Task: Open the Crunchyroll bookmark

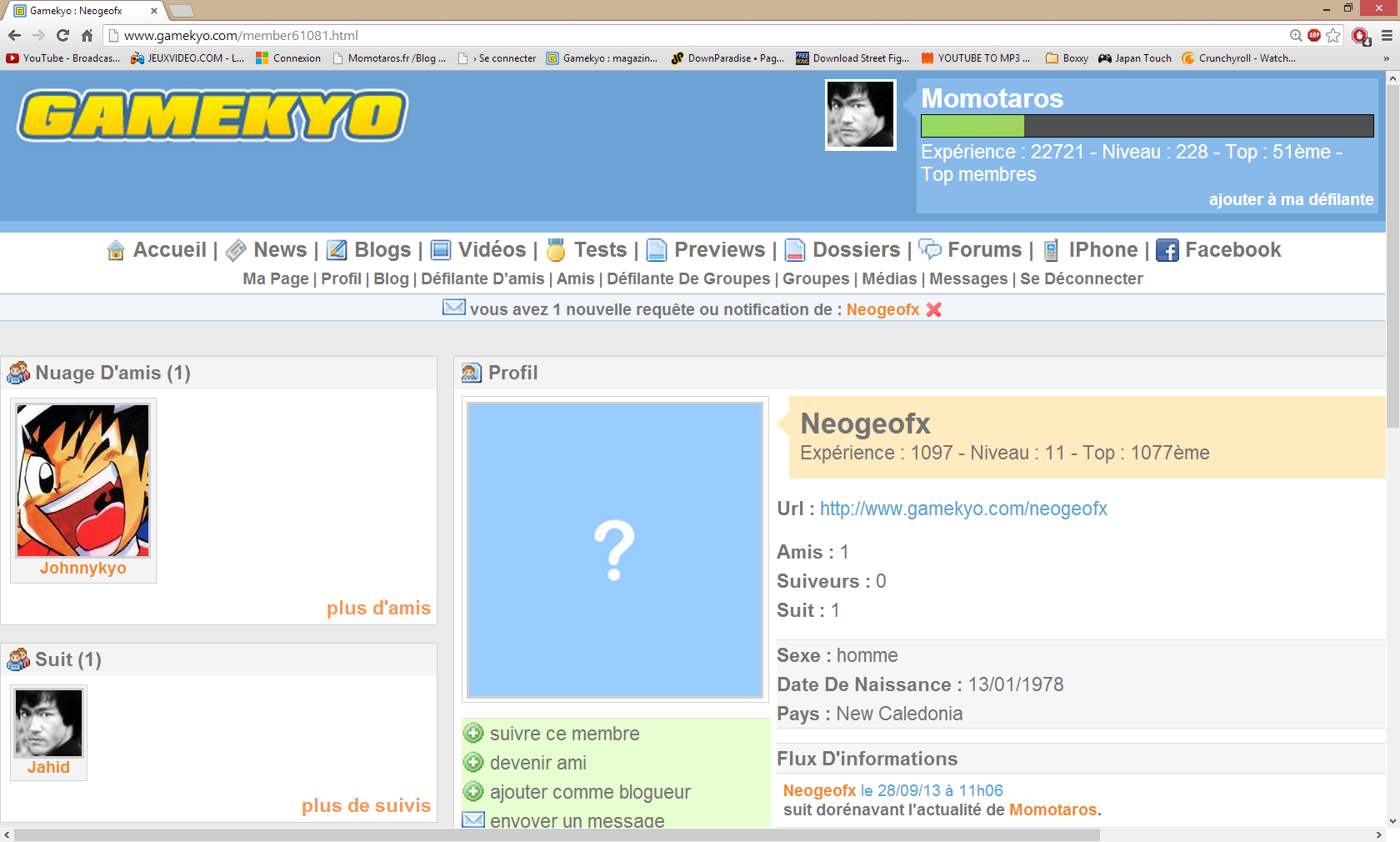Action: click(1239, 58)
